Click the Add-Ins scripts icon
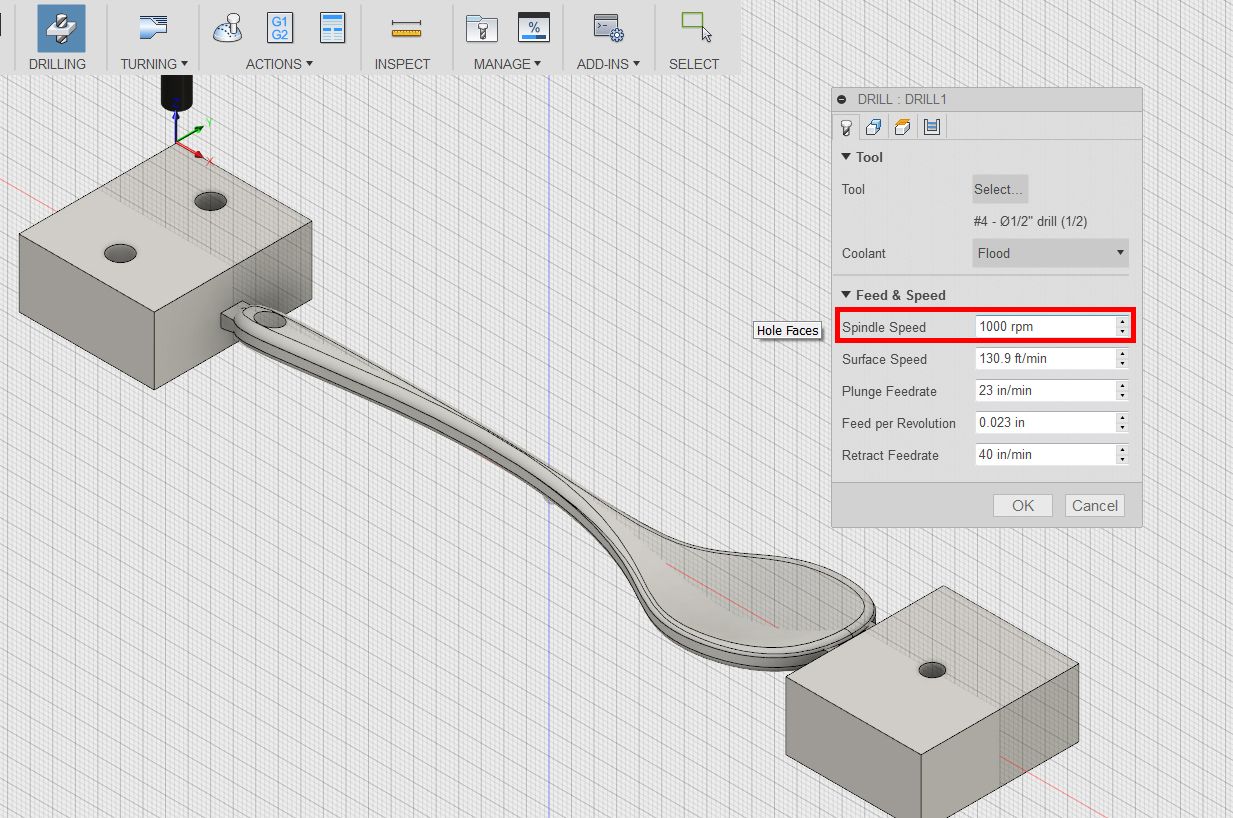 tap(608, 28)
